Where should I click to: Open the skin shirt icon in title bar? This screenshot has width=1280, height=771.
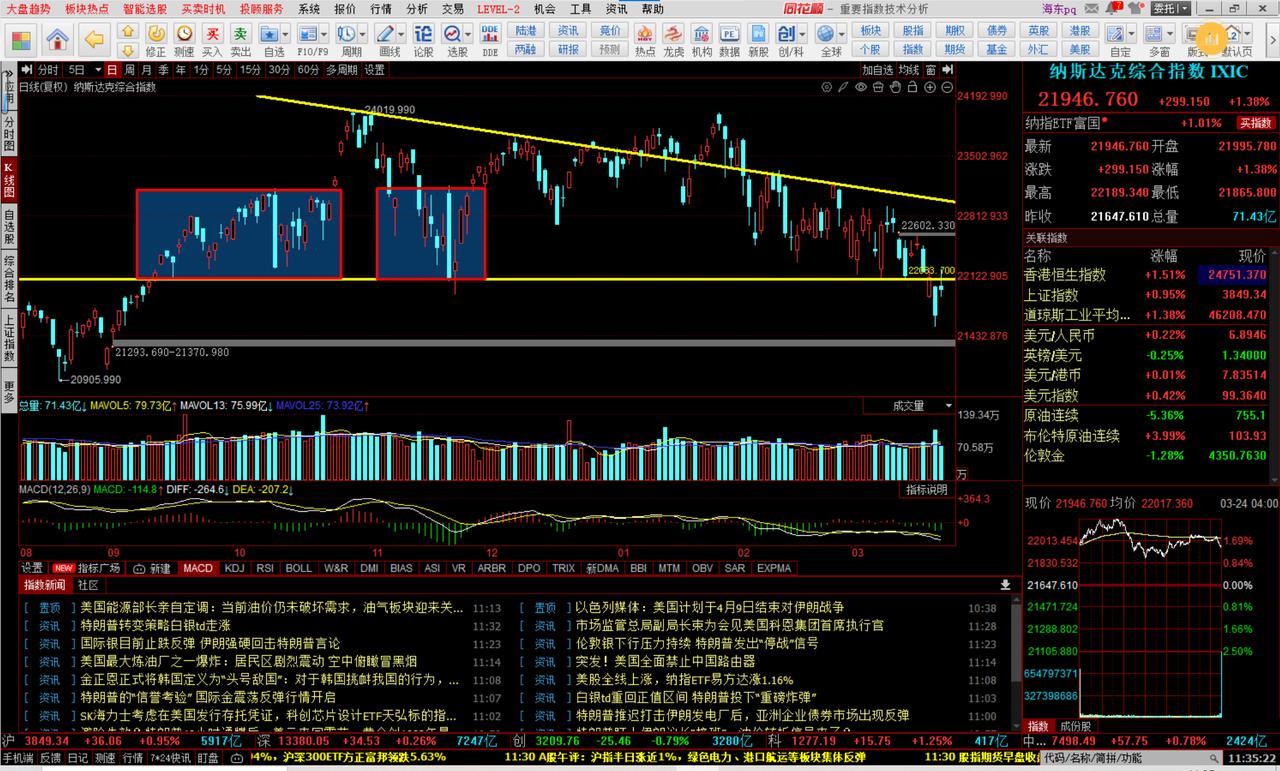click(1135, 8)
